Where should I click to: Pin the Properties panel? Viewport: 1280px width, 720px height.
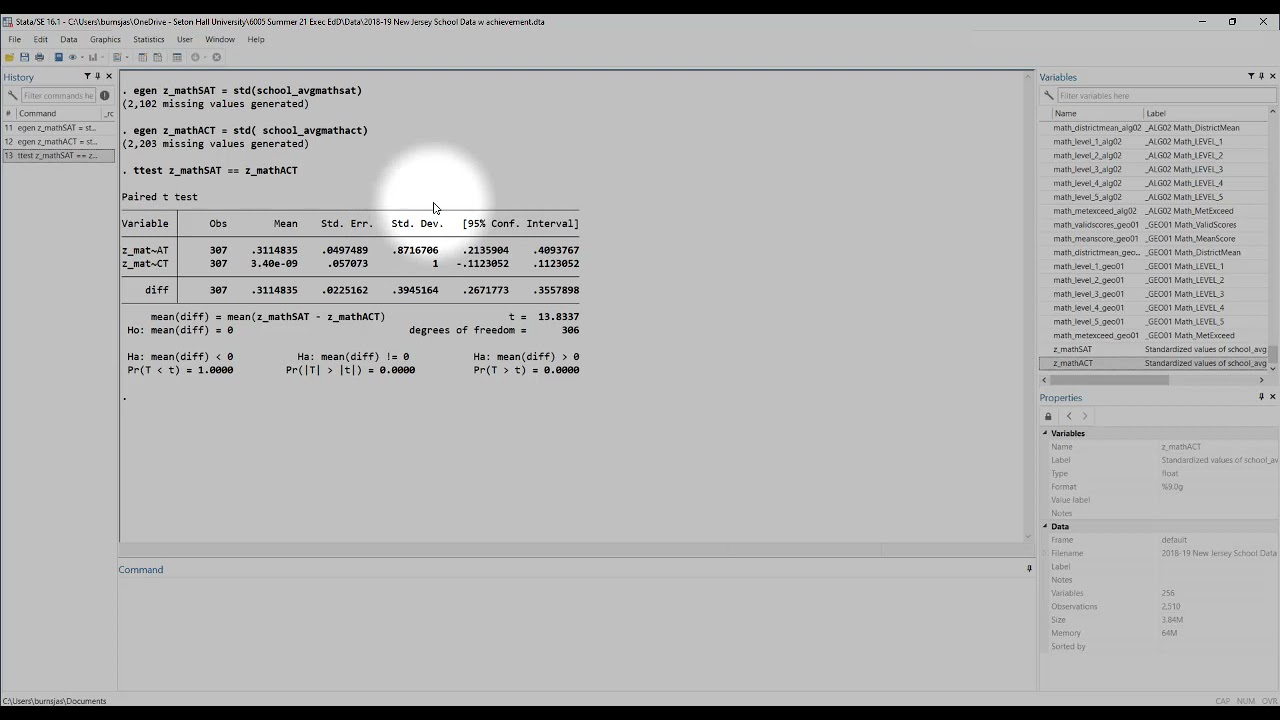[x=1262, y=397]
